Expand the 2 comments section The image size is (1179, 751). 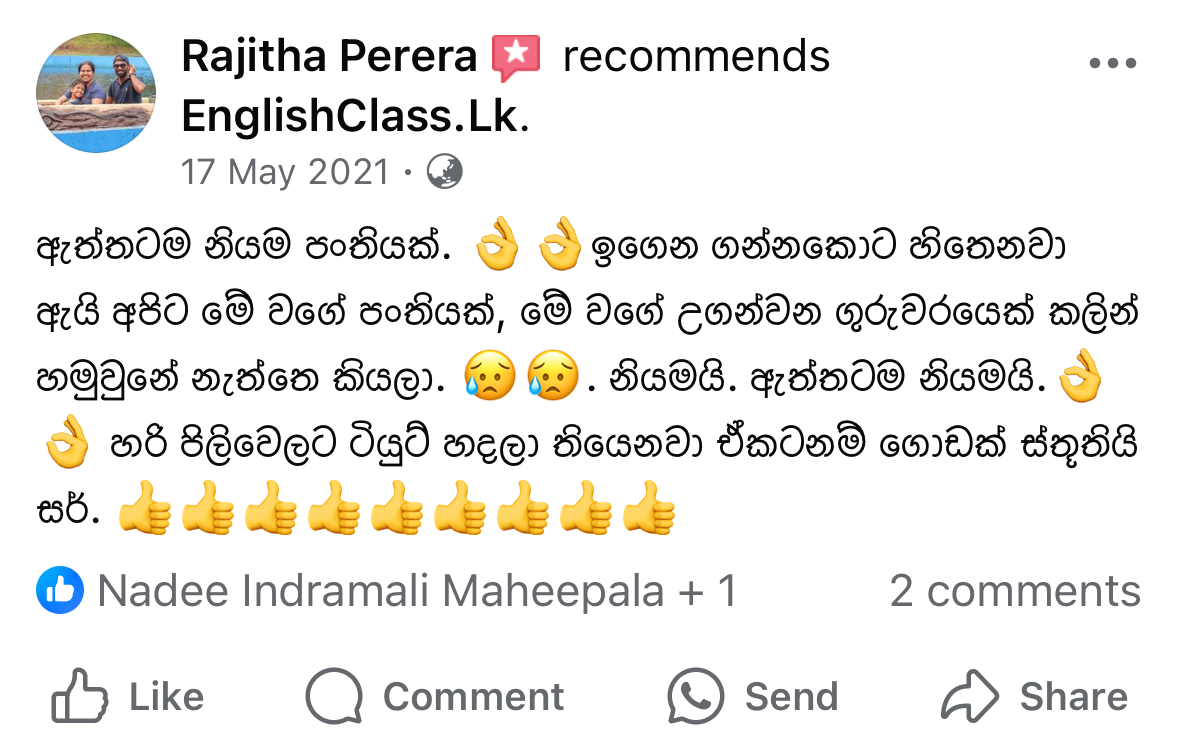coord(1014,592)
